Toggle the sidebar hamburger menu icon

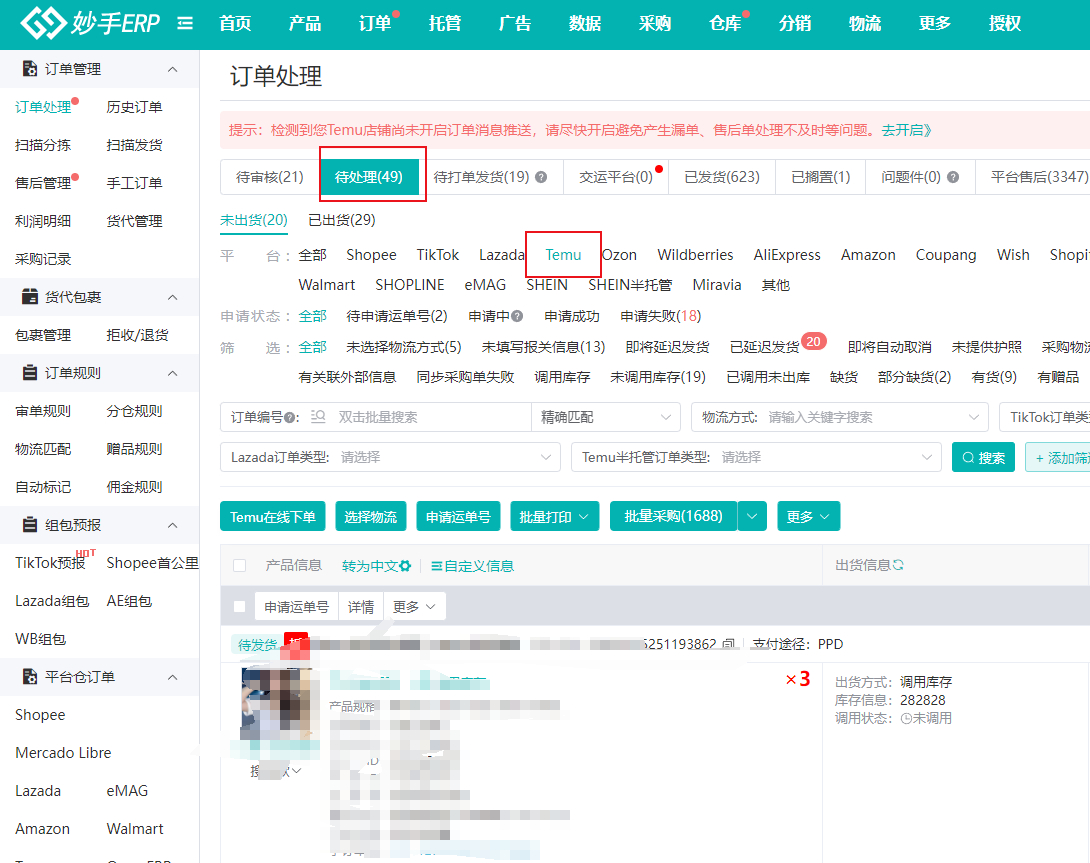click(185, 24)
